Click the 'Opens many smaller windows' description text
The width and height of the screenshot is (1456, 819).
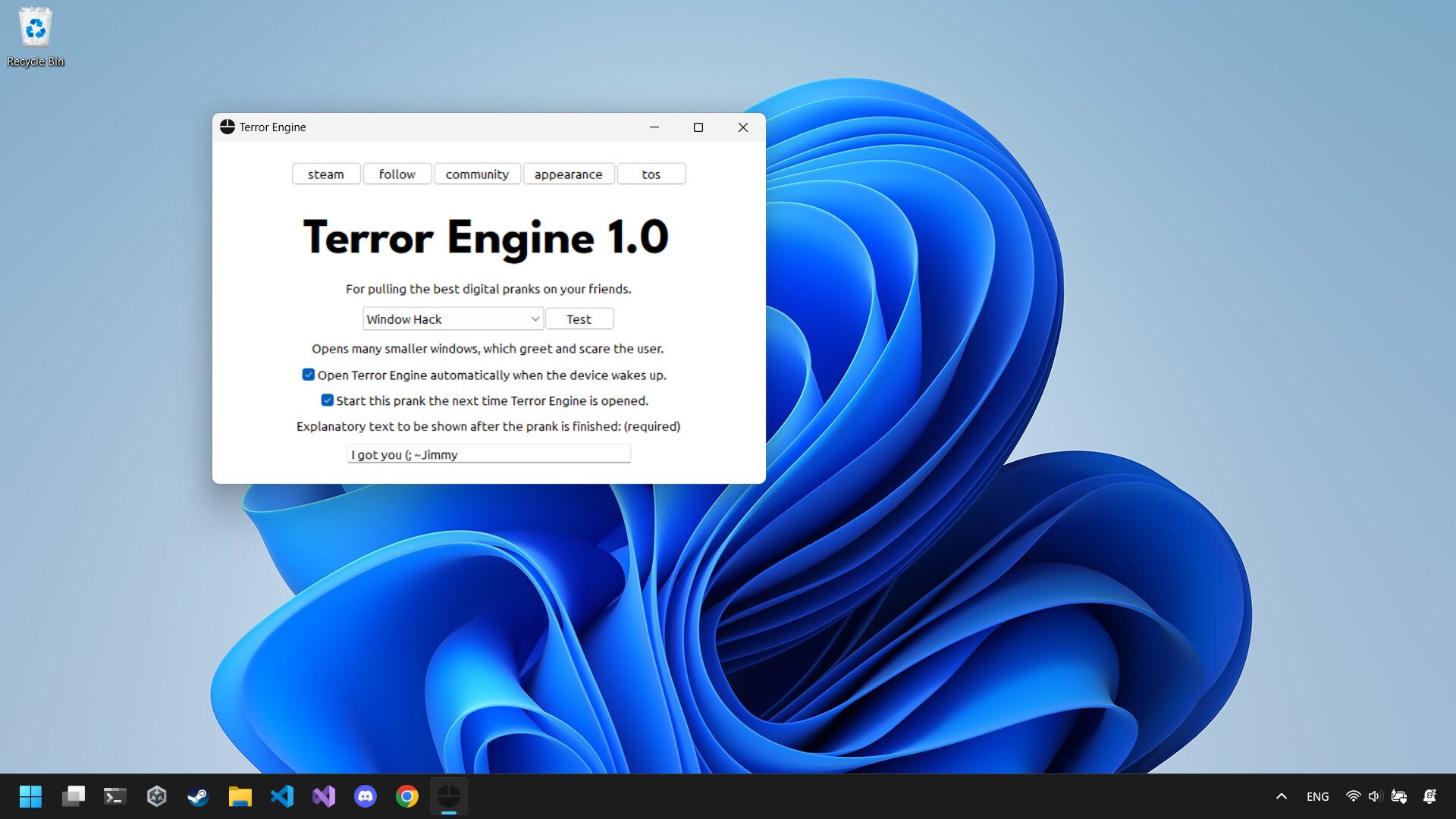pos(488,349)
